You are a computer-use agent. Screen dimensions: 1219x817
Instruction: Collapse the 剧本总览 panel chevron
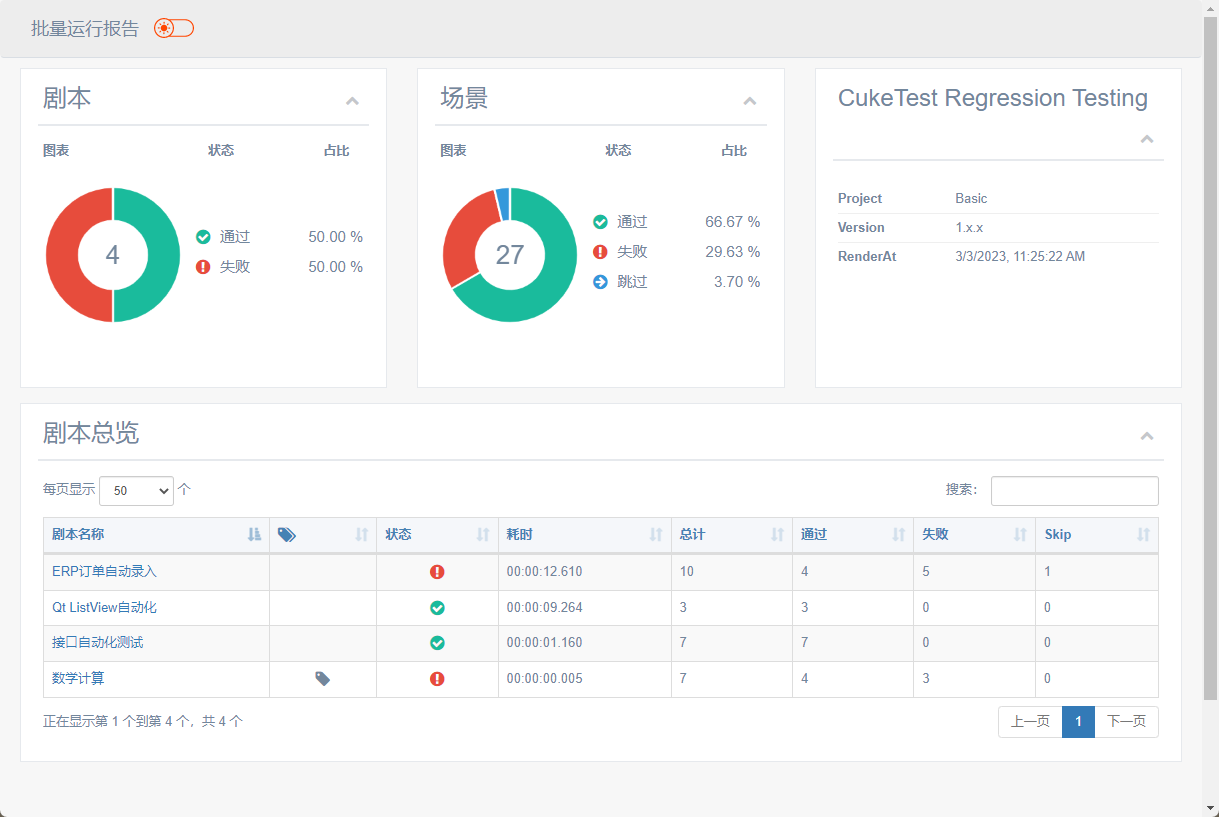click(1147, 436)
